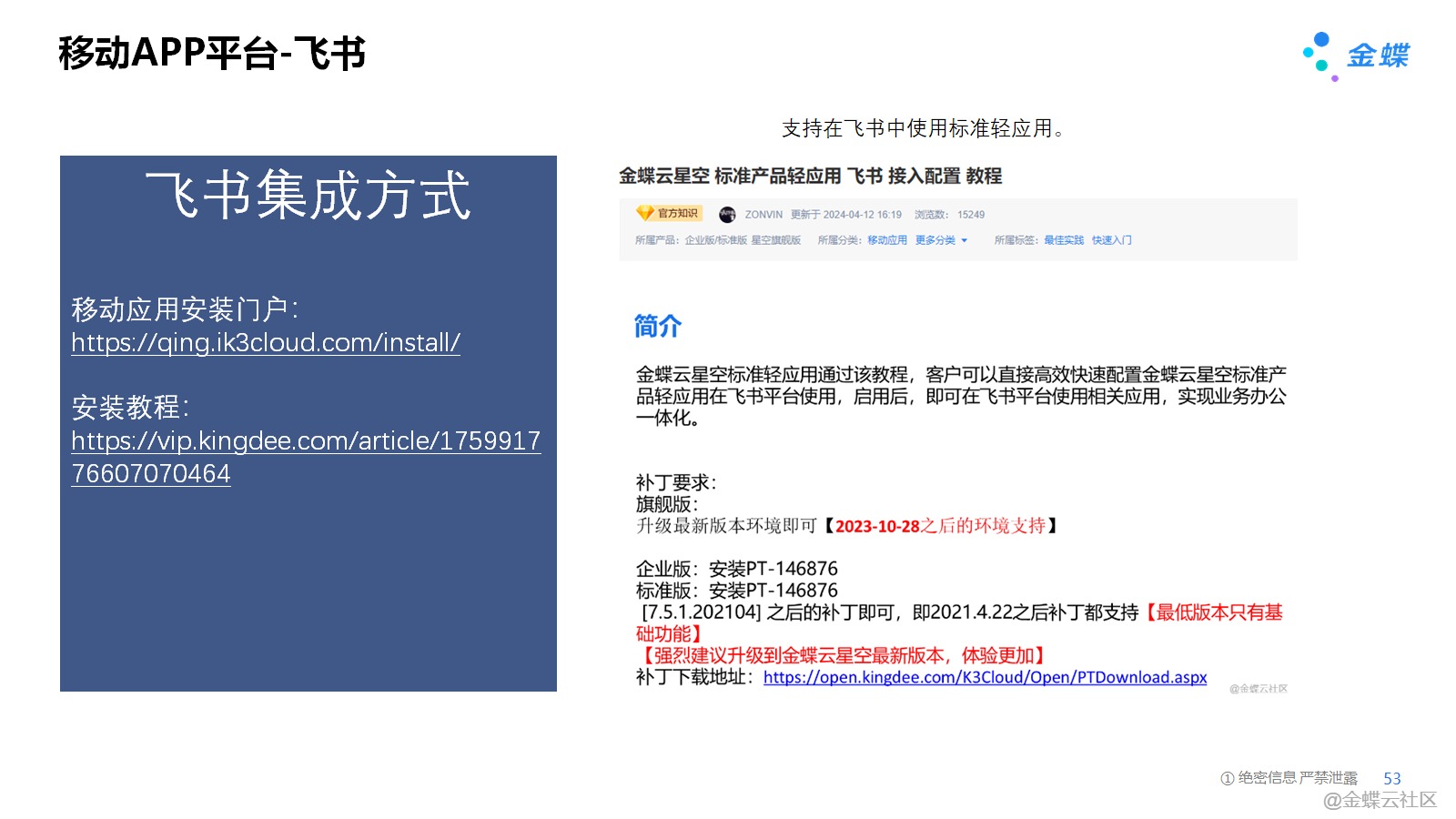1456x819 pixels.
Task: Click the article title about 飞书 接入配置 教程
Action: [x=810, y=177]
